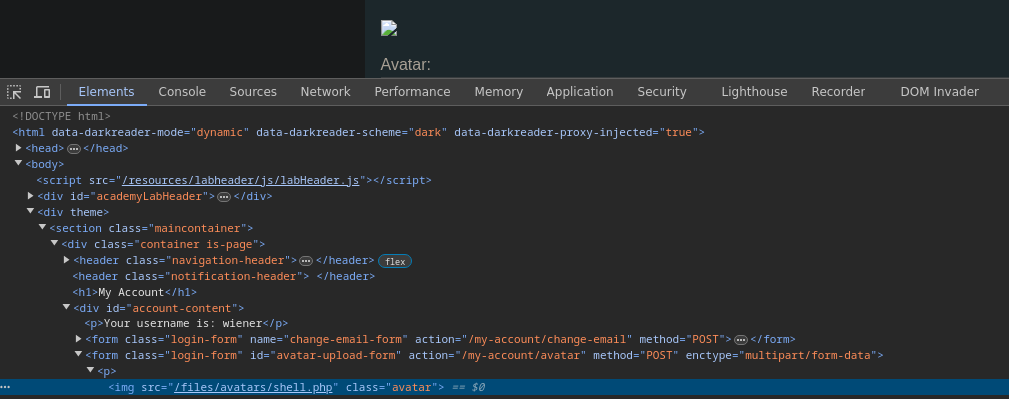Switch to the Security tab
Viewport: 1009px width, 399px height.
662,92
